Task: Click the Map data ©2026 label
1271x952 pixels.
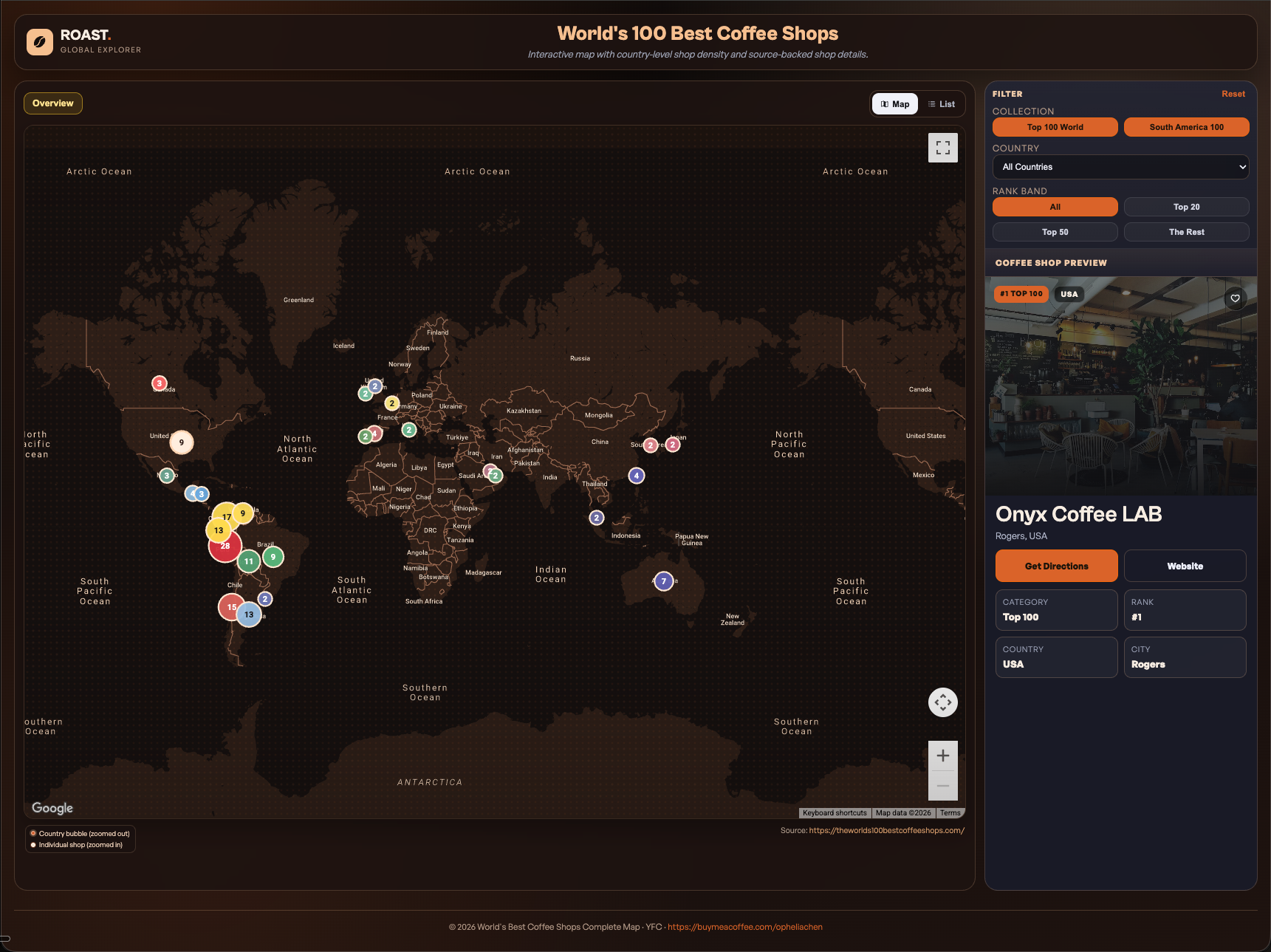Action: point(903,813)
